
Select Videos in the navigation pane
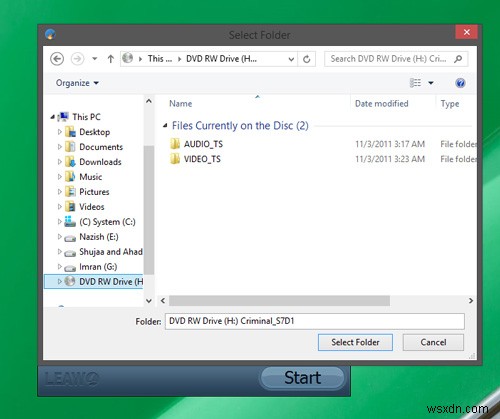click(92, 207)
